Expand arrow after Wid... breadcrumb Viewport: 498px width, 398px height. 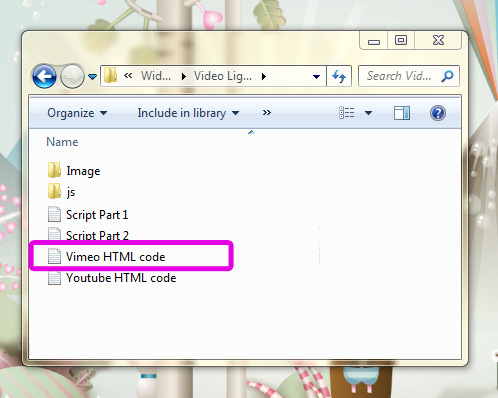point(183,77)
